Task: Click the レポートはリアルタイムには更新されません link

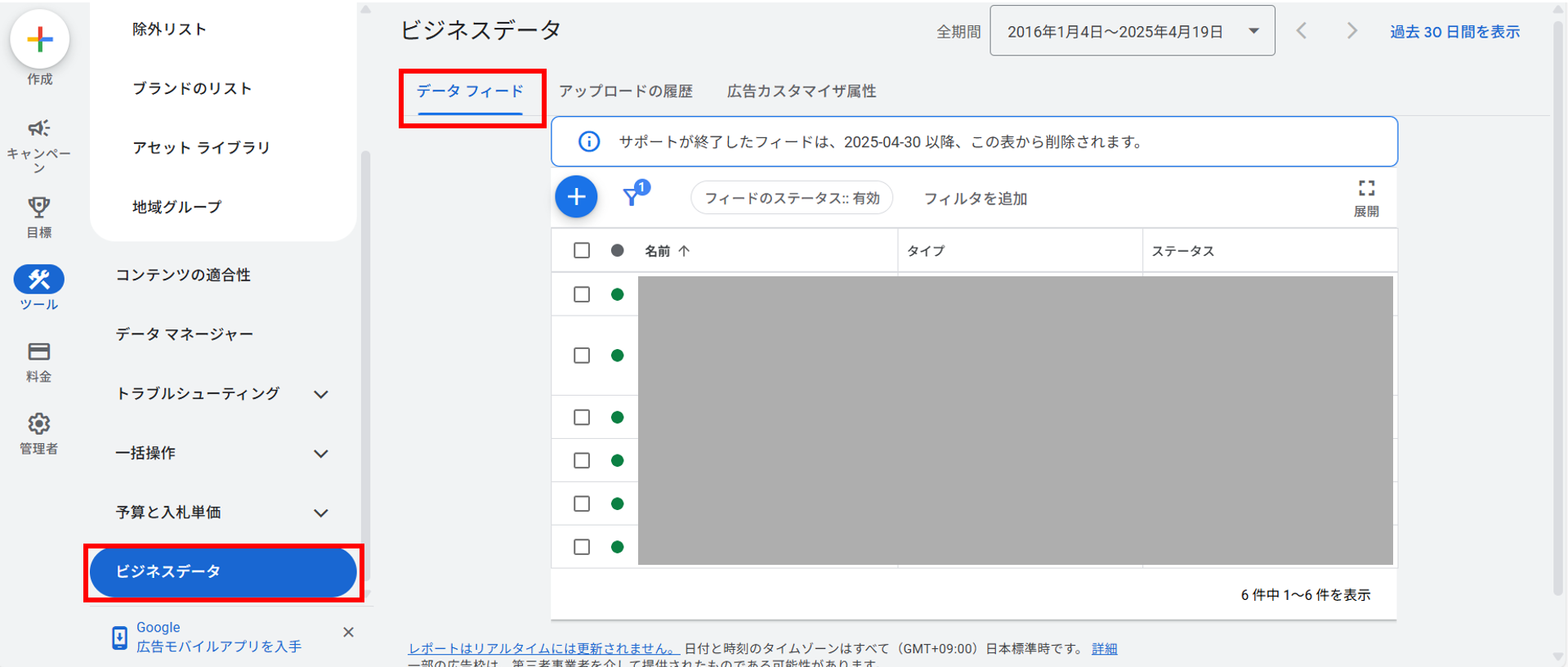Action: tap(543, 648)
